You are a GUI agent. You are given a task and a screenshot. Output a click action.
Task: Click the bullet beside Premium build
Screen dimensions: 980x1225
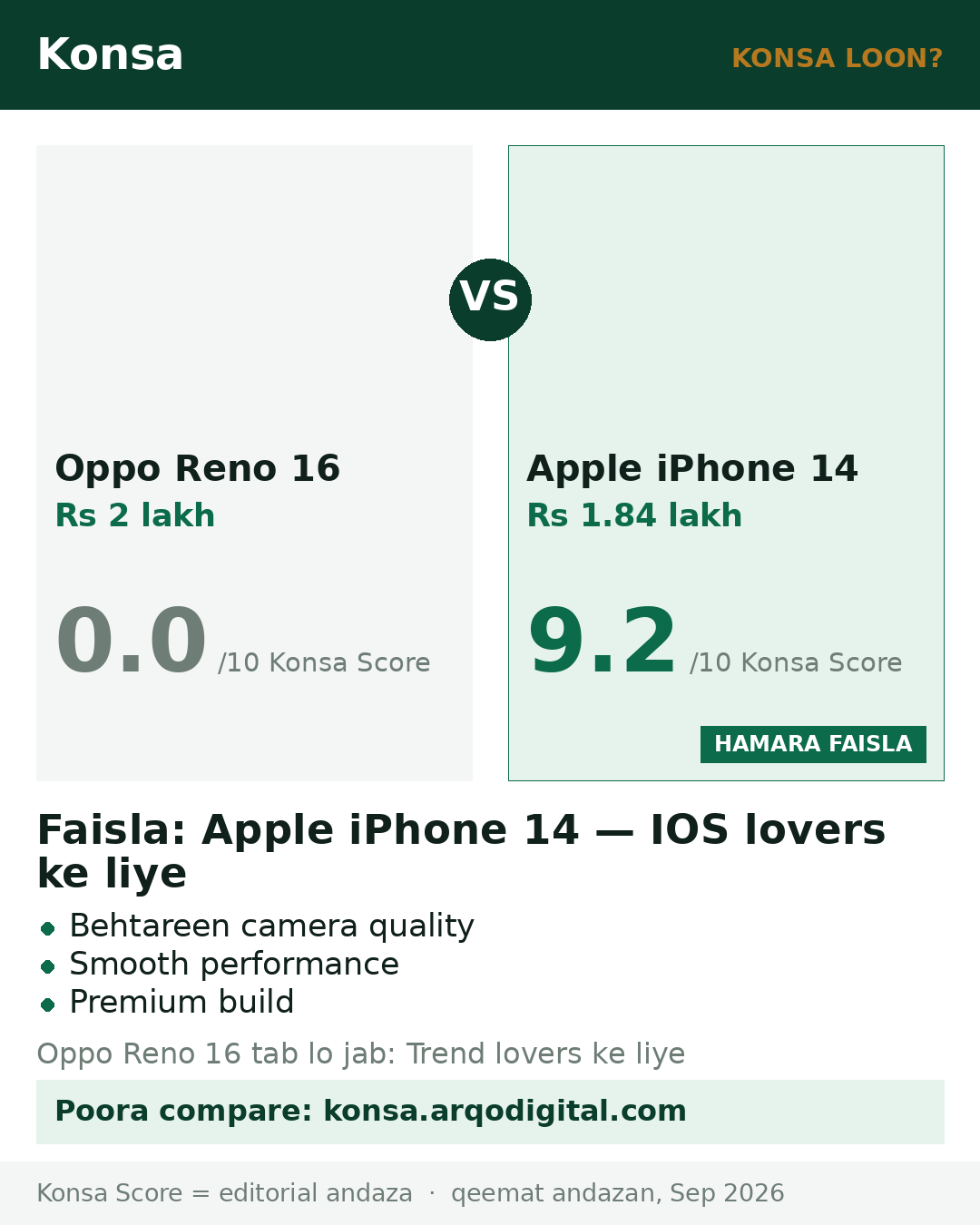point(48,1004)
